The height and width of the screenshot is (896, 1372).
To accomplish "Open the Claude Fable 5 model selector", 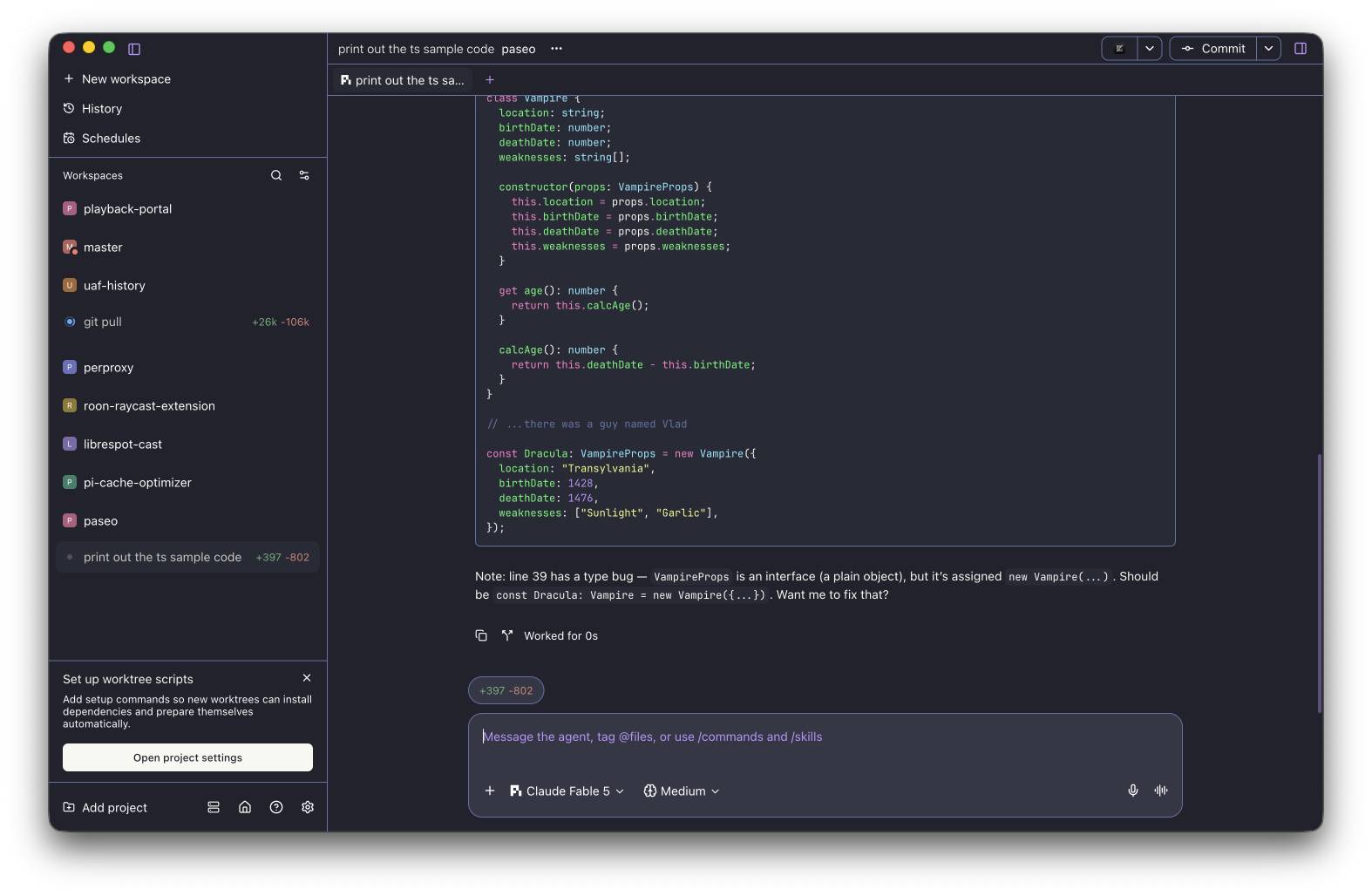I will 567,791.
